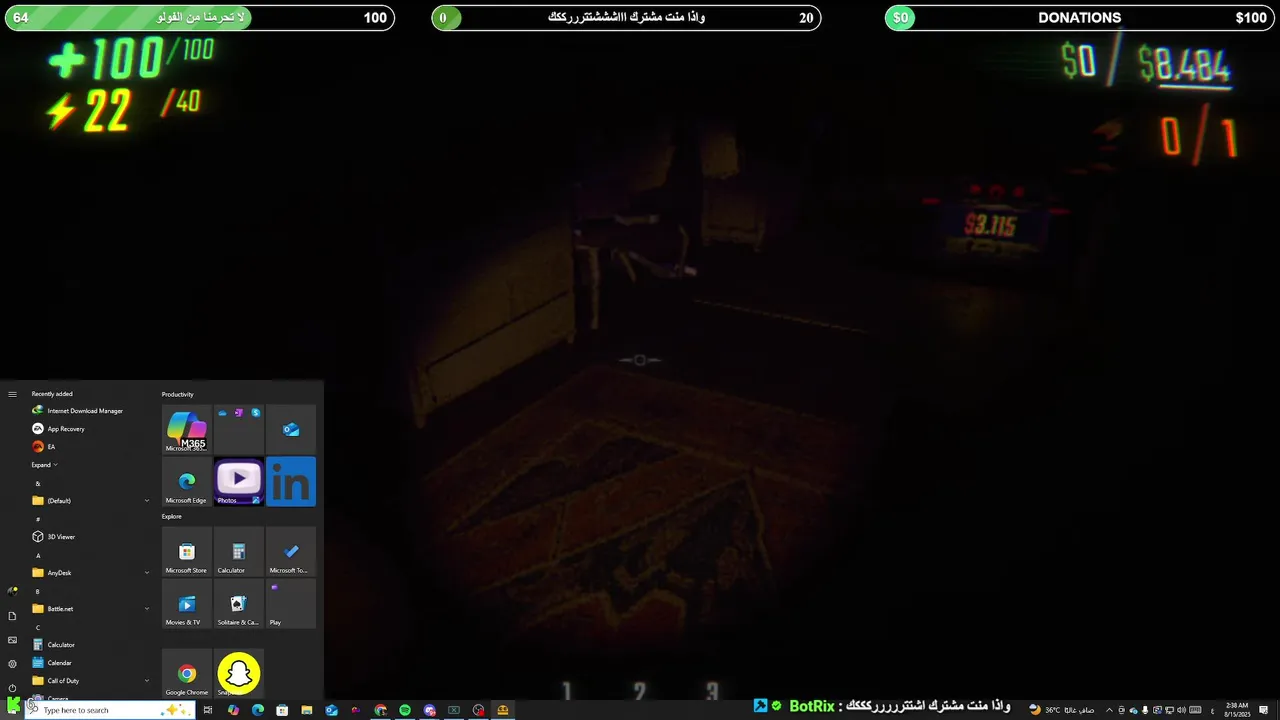Expand the recently added apps list
Screen dimensions: 1280x720
click(44, 465)
